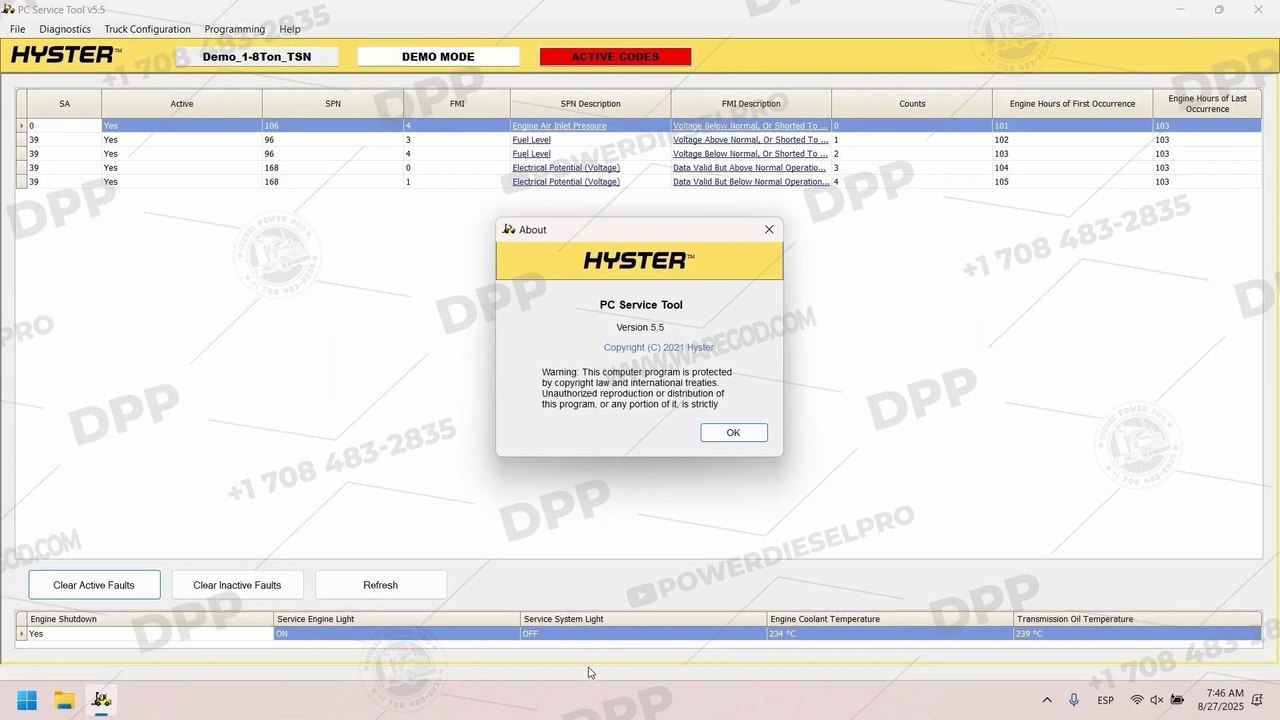Screen dimensions: 1280x720
Task: Show hidden system tray icons
Action: pos(1047,700)
